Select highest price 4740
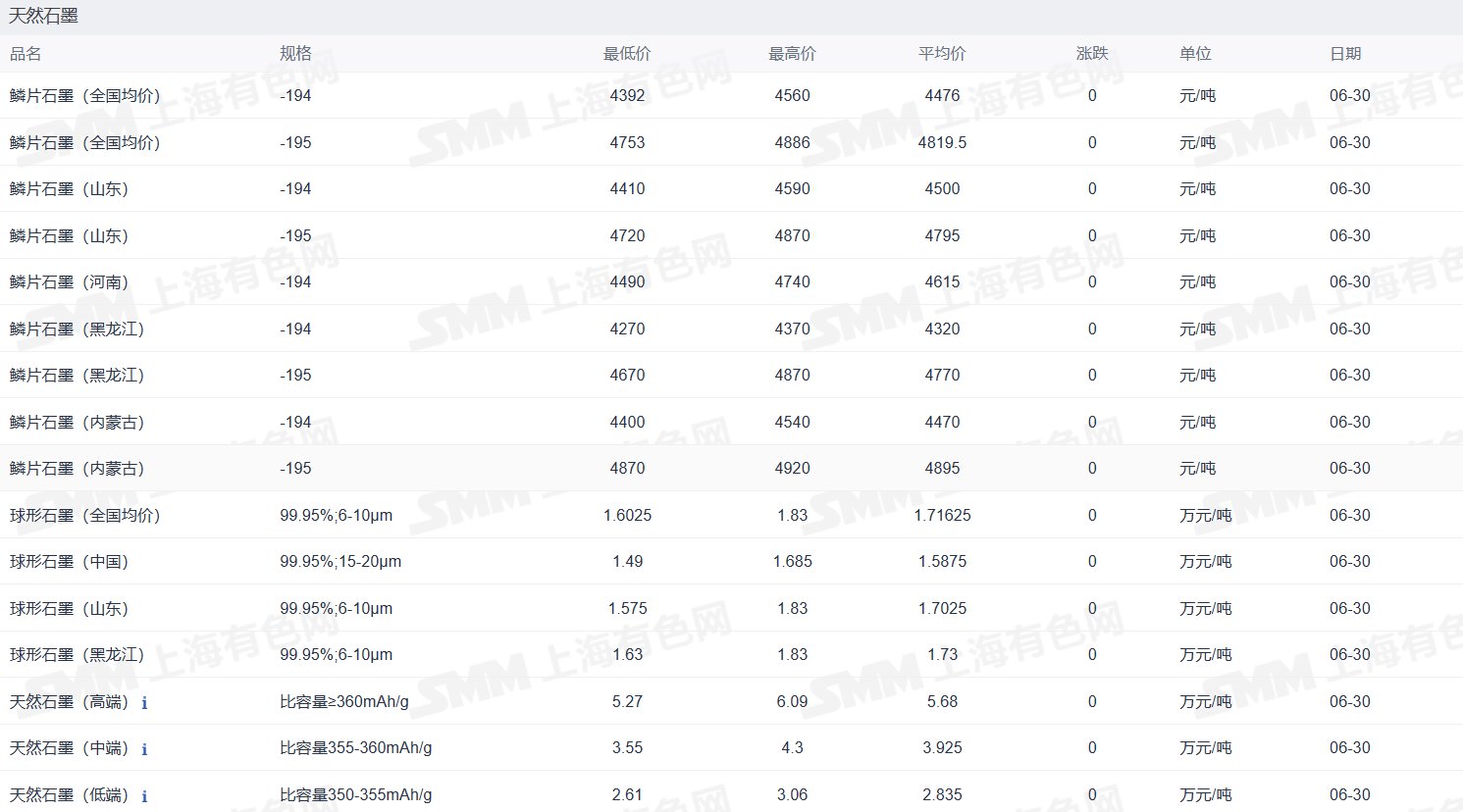The width and height of the screenshot is (1463, 812). pyautogui.click(x=792, y=281)
